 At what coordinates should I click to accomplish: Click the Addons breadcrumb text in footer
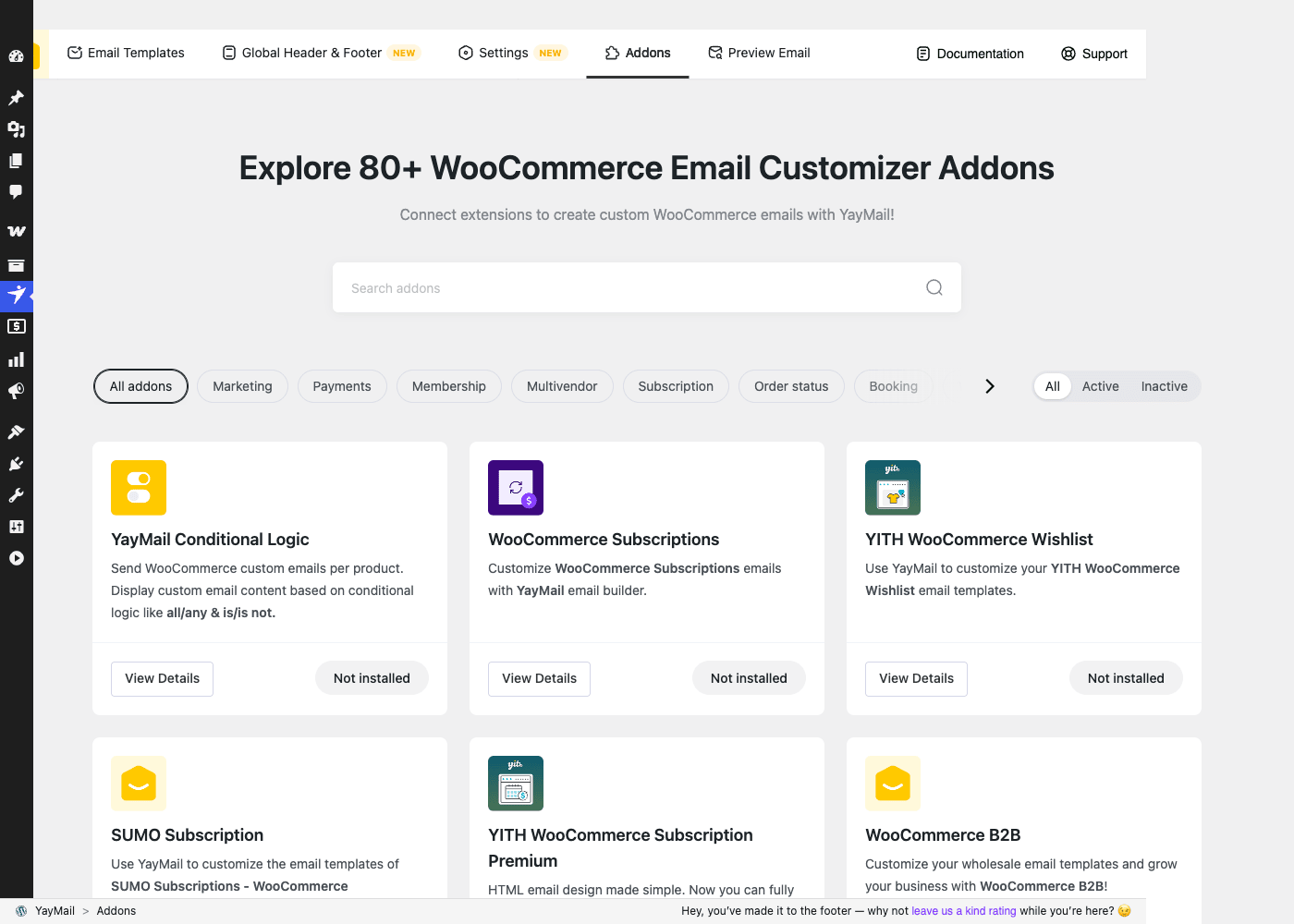pyautogui.click(x=116, y=911)
